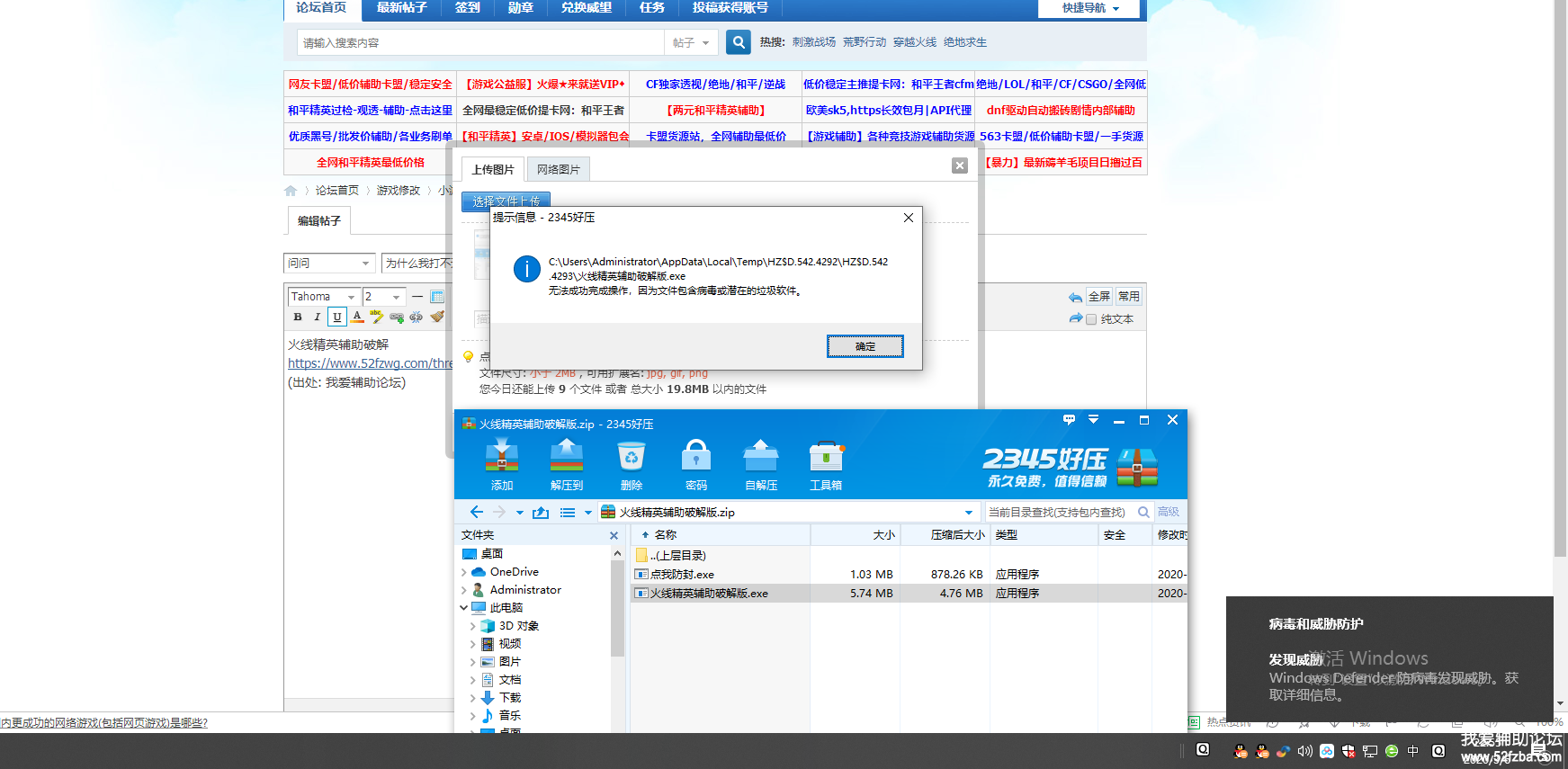
Task: Open the archive path dropdown arrow in 2345好压
Action: 969,513
